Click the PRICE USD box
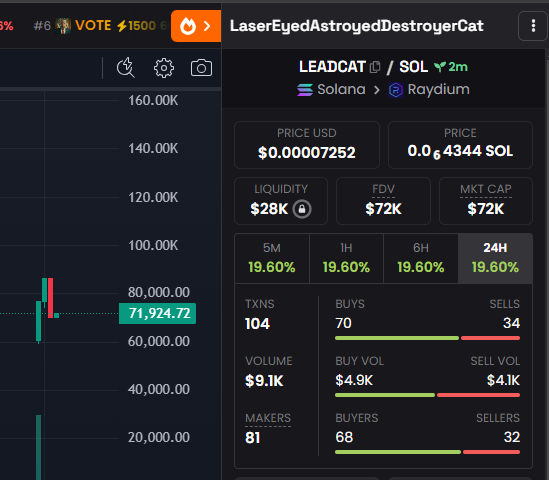This screenshot has width=549, height=480. tap(307, 145)
